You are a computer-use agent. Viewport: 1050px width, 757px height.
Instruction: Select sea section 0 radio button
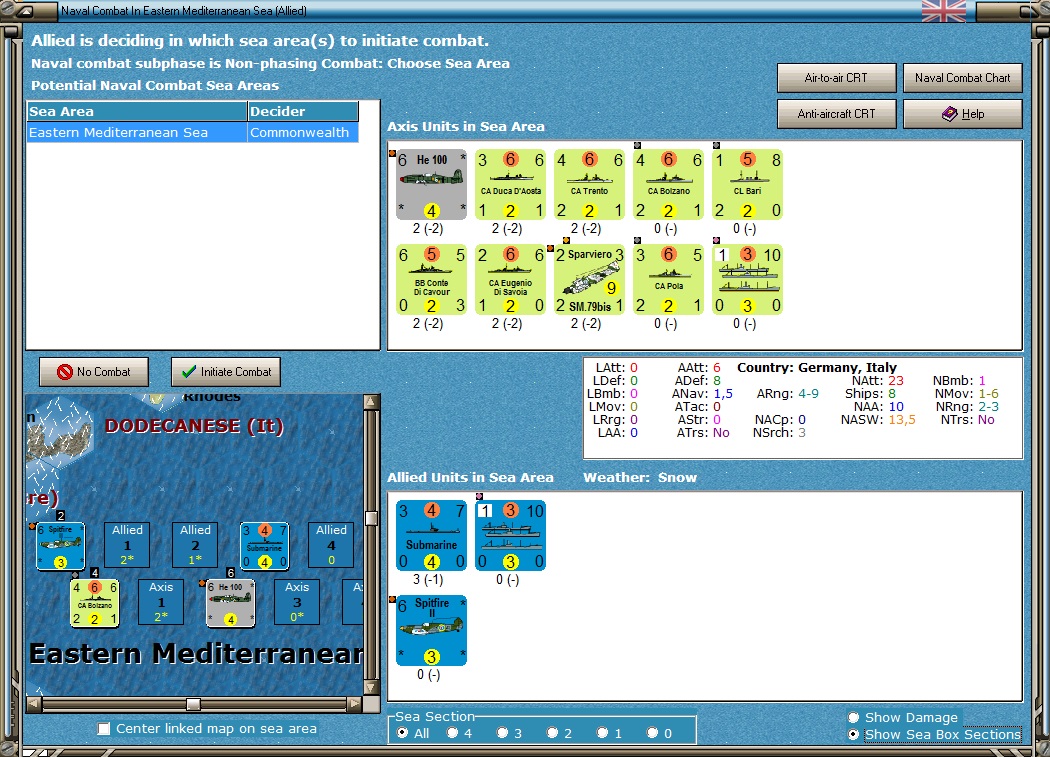point(652,733)
